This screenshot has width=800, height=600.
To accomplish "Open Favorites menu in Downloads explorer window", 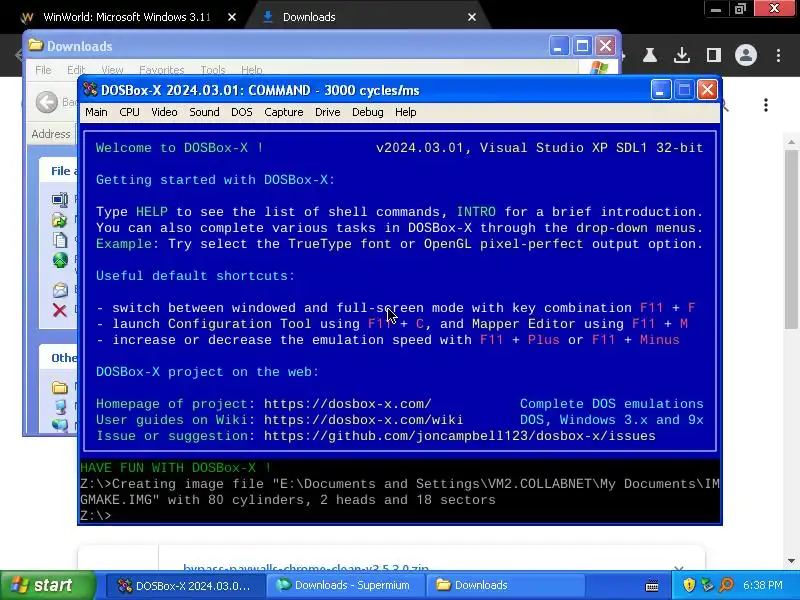I will click(162, 70).
